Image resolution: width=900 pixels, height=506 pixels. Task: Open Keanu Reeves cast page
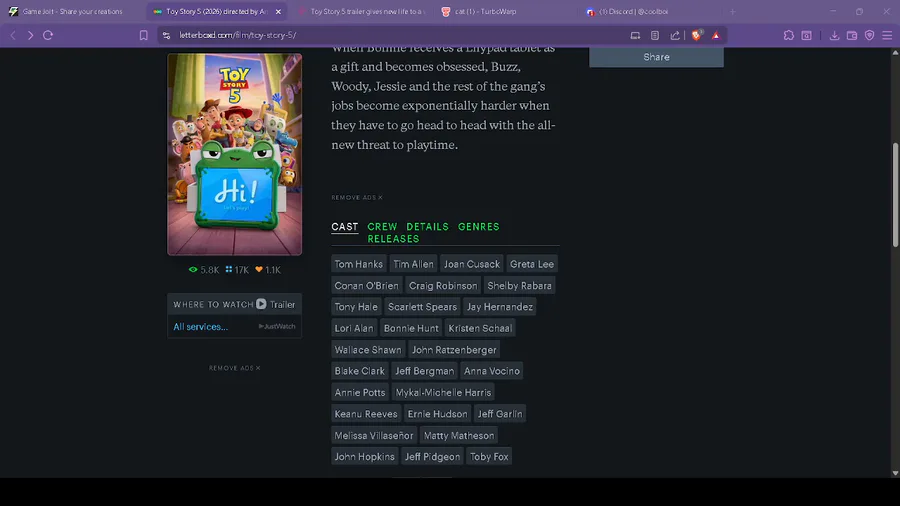click(x=366, y=414)
